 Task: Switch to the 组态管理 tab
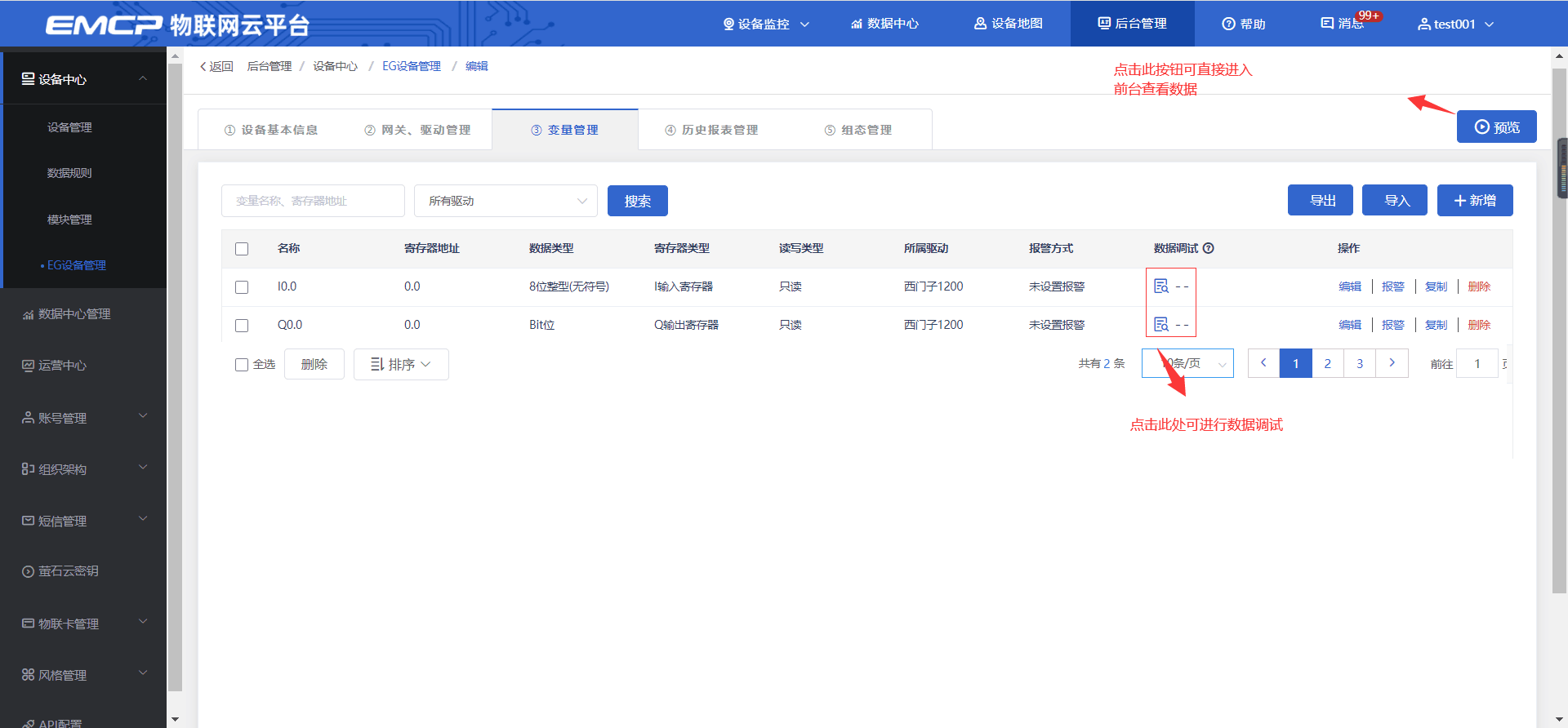tap(858, 130)
